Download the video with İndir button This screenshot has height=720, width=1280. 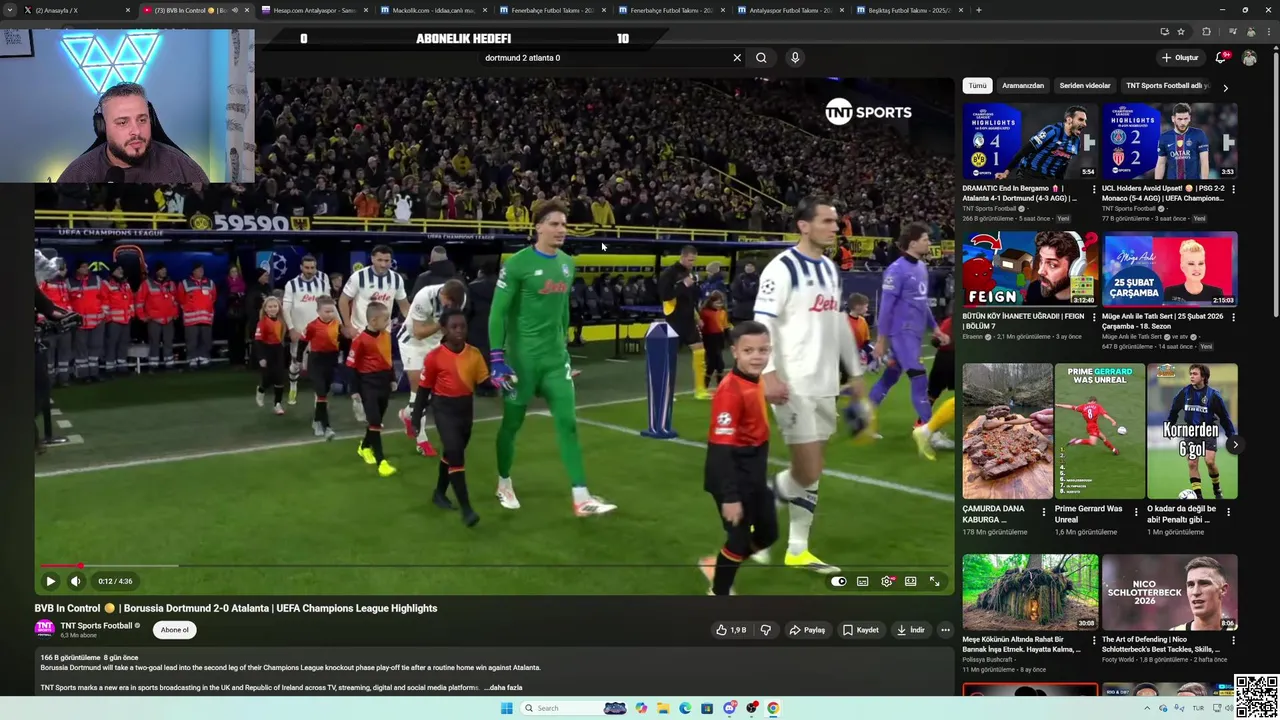pyautogui.click(x=910, y=630)
